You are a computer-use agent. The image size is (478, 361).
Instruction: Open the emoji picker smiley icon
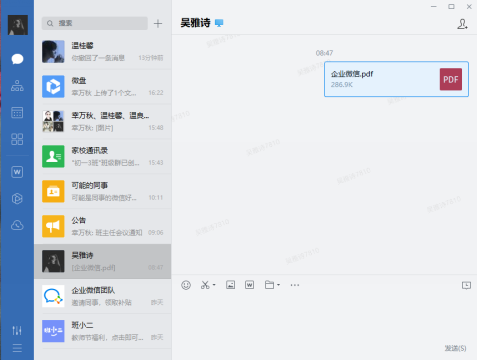(186, 285)
